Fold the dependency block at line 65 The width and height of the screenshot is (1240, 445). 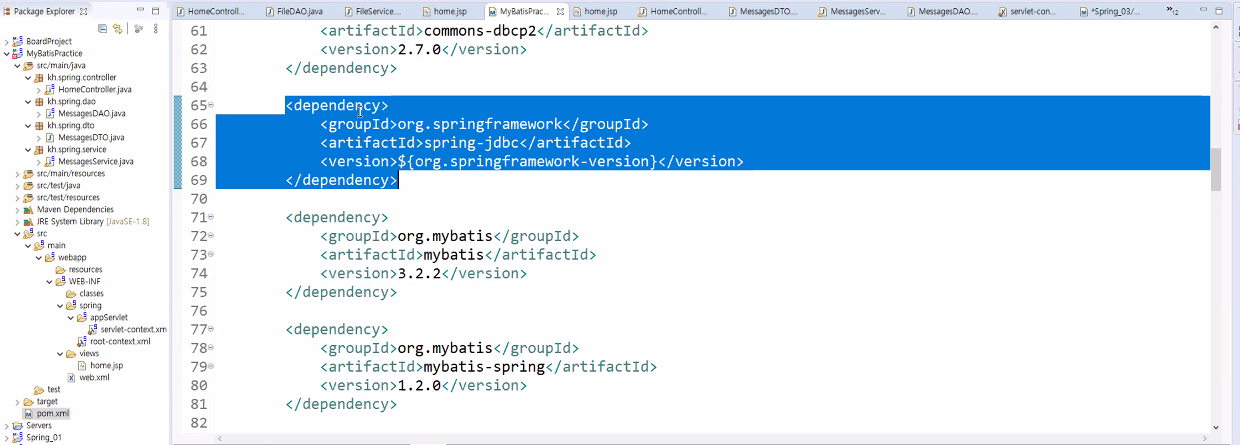point(211,105)
